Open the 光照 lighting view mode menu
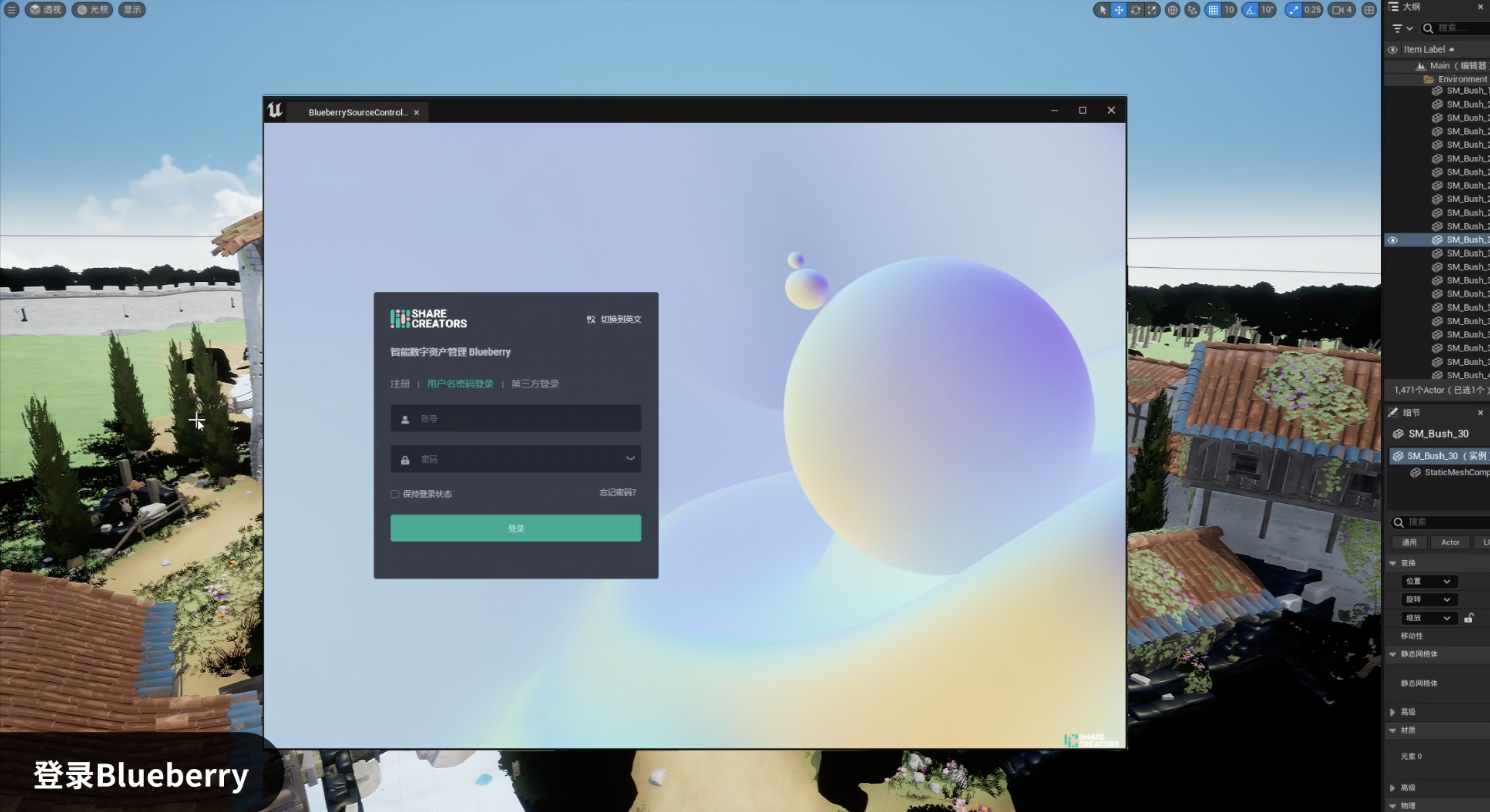Viewport: 1490px width, 812px height. tap(92, 9)
